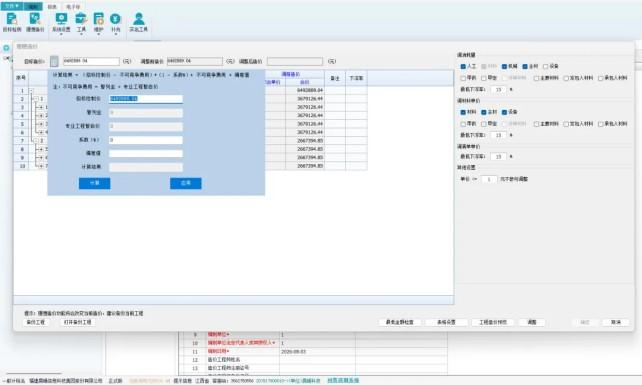Screen dimensions: 642x385
Task: Click the 招标控制价 input field in popup
Action: tap(146, 99)
